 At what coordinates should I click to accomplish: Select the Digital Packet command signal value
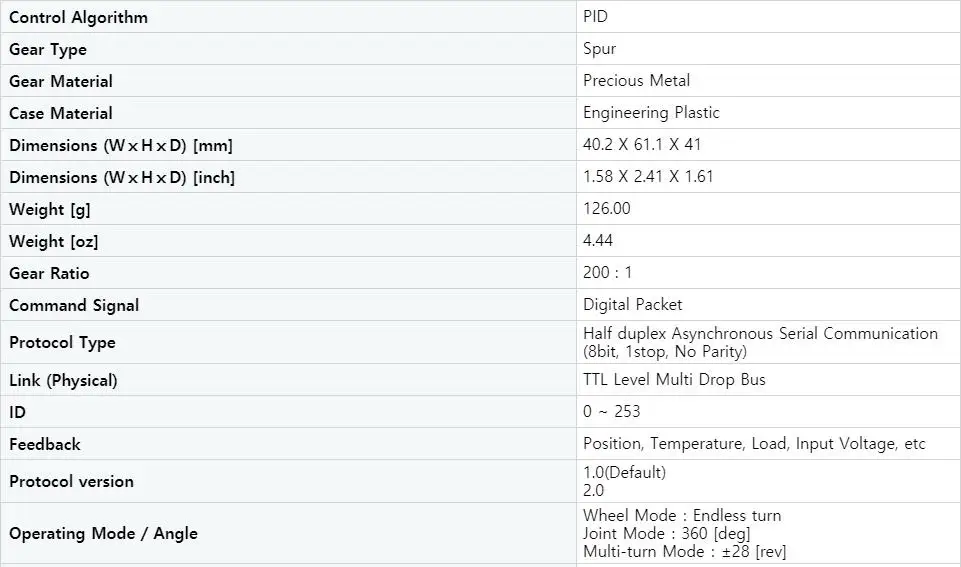click(632, 304)
